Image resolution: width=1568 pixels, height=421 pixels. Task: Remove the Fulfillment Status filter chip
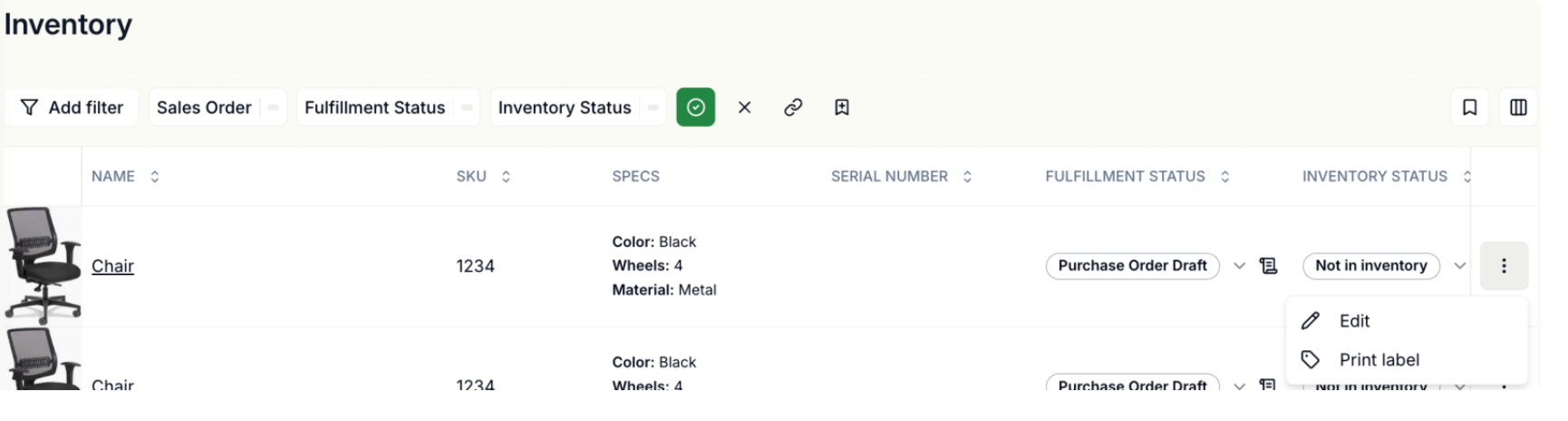pos(467,107)
